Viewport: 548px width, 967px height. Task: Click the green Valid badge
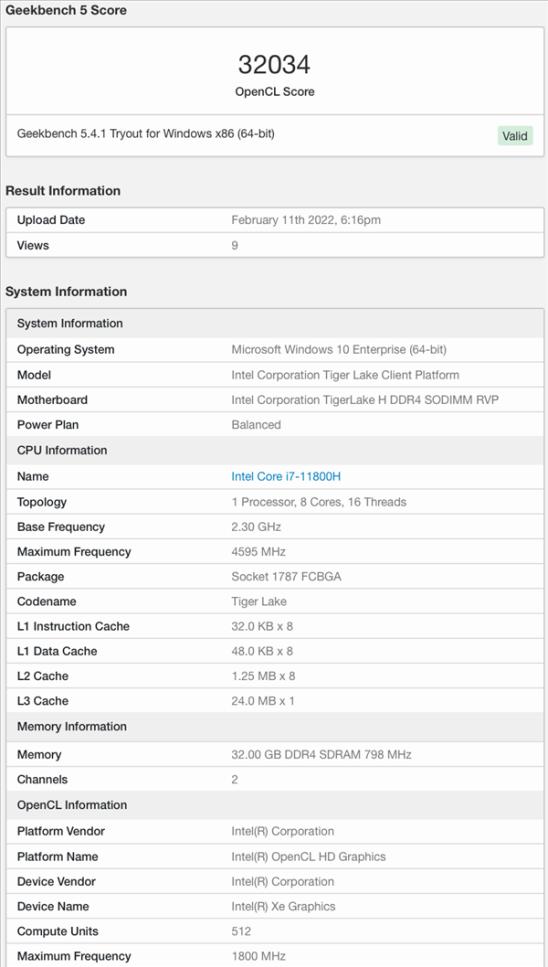(x=515, y=136)
